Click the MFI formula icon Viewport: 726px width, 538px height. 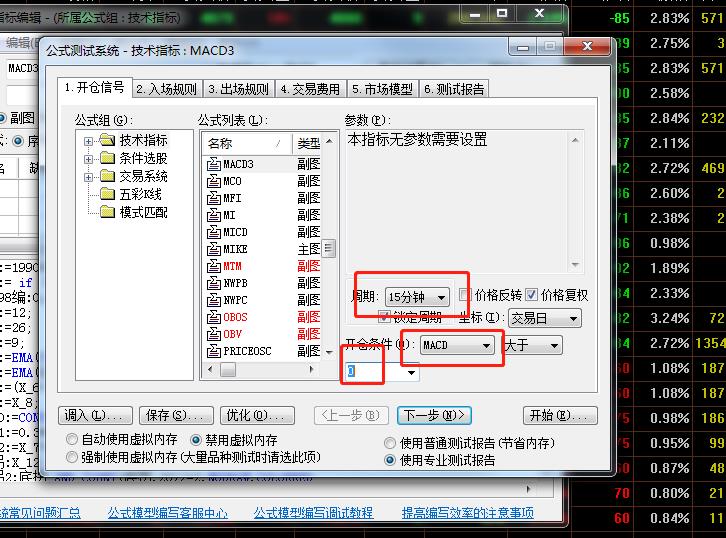(x=213, y=198)
